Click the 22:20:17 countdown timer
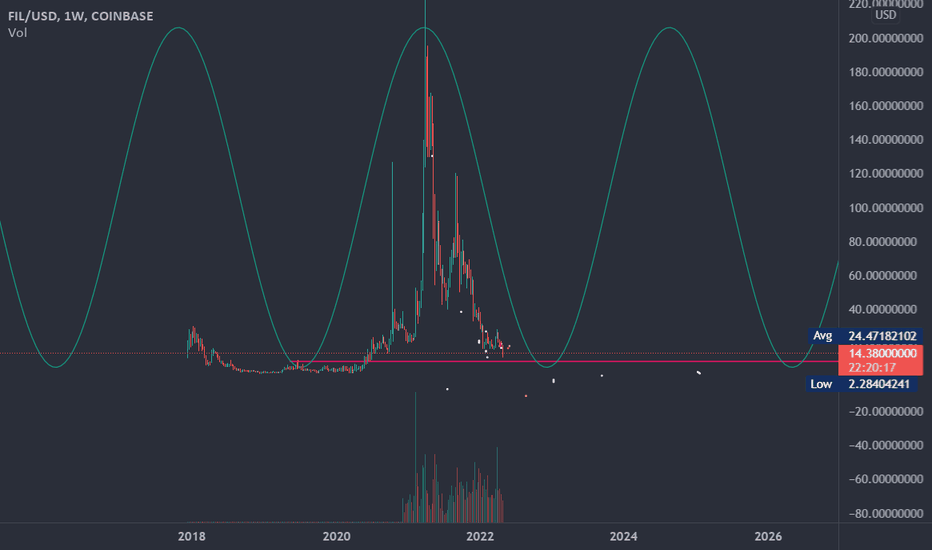 pos(872,367)
